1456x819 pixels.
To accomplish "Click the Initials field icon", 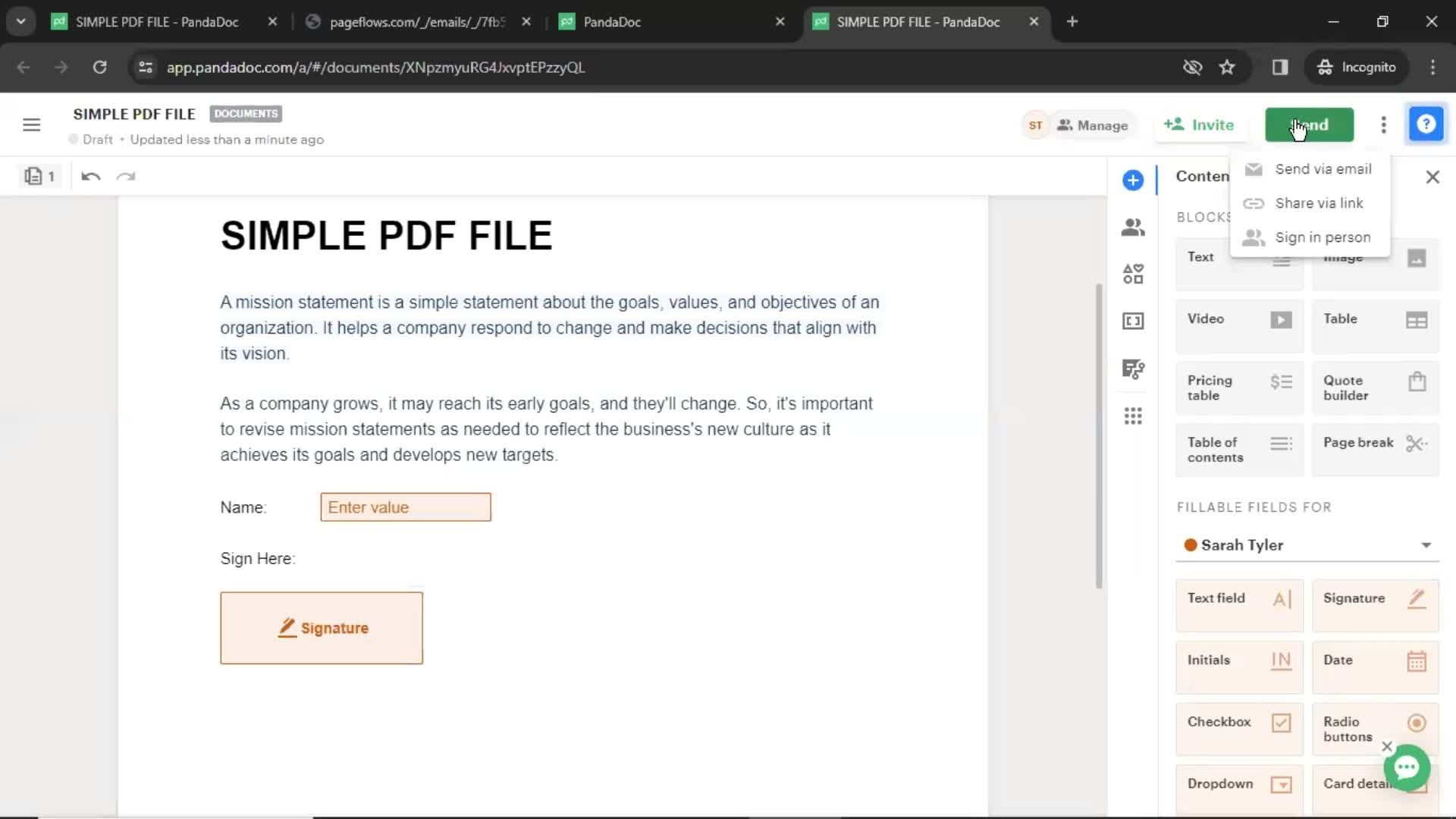I will pyautogui.click(x=1280, y=660).
